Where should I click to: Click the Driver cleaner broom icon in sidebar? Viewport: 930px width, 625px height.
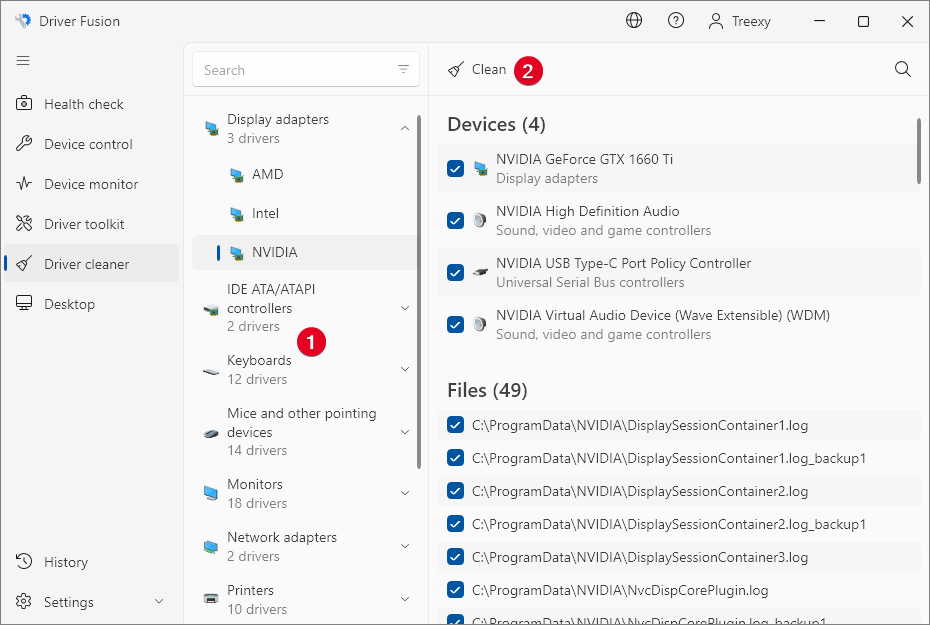[24, 263]
